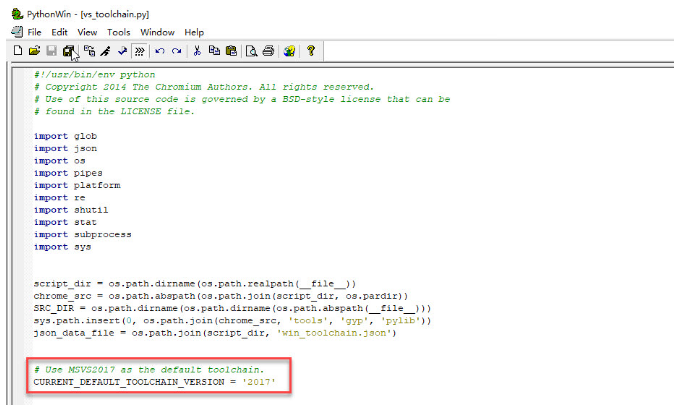678x409 pixels.
Task: Open the Help menu
Action: pyautogui.click(x=194, y=32)
